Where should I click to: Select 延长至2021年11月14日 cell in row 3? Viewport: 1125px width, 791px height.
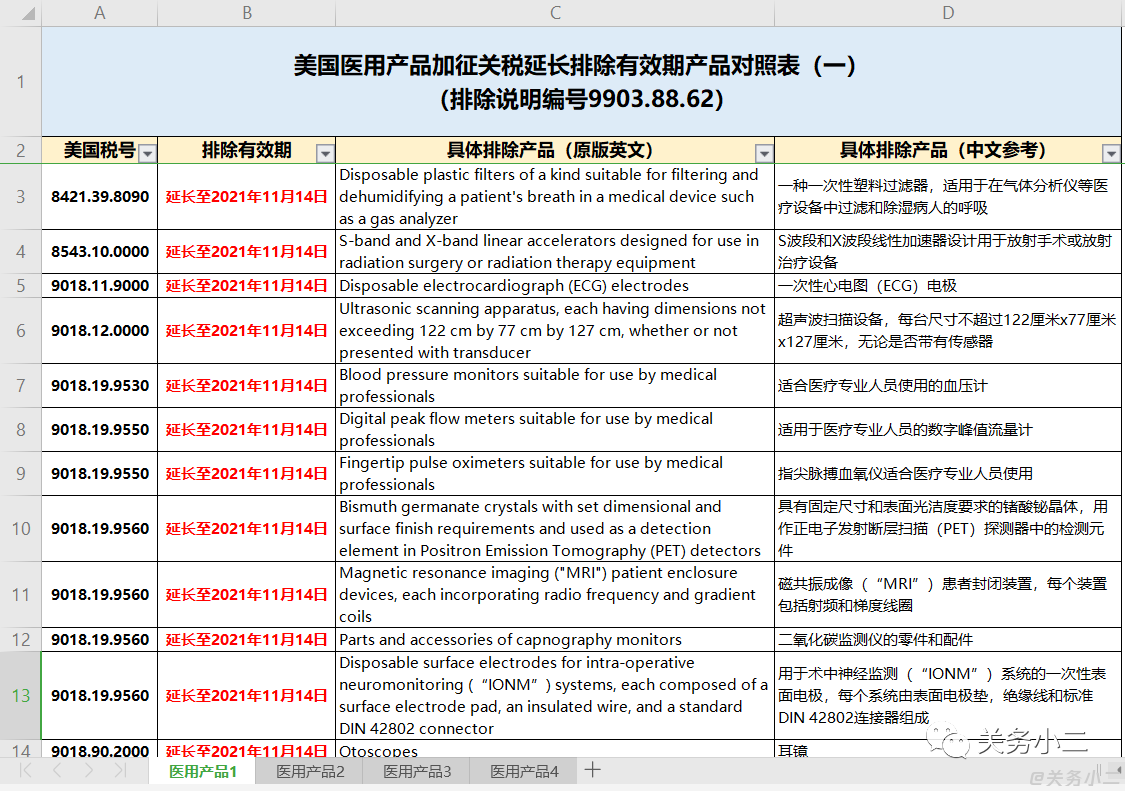247,197
